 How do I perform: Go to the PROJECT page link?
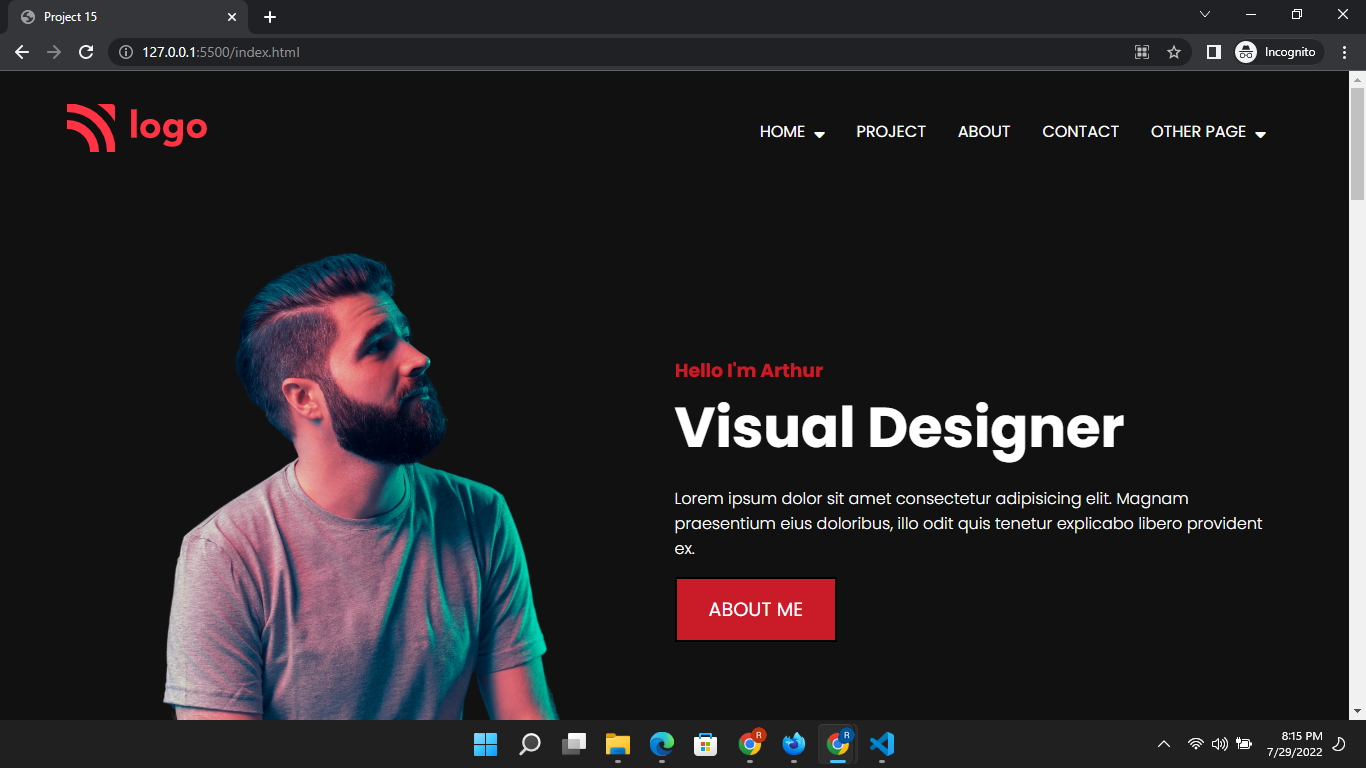coord(891,132)
